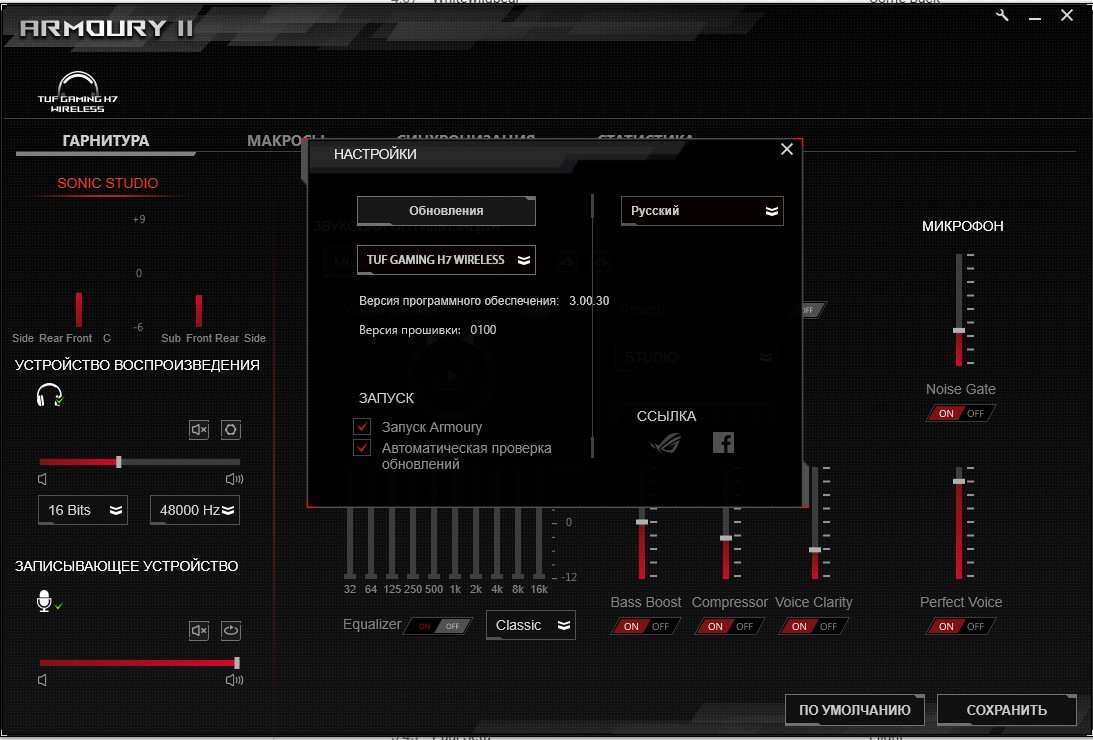Click the Compressor slider handle
Image resolution: width=1093 pixels, height=740 pixels.
coord(726,538)
